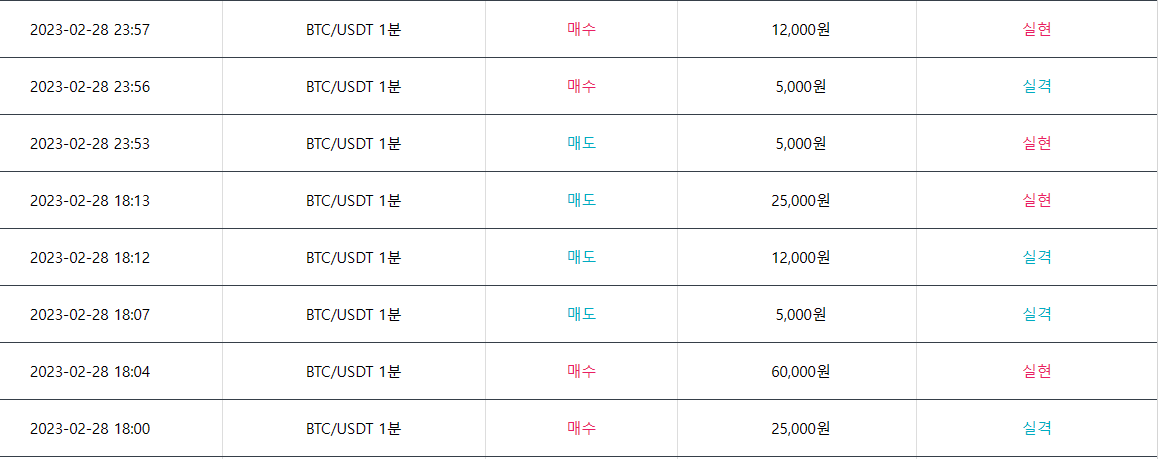Click the 실현 result in the 18:04 row
The image size is (1164, 459).
[x=1037, y=371]
